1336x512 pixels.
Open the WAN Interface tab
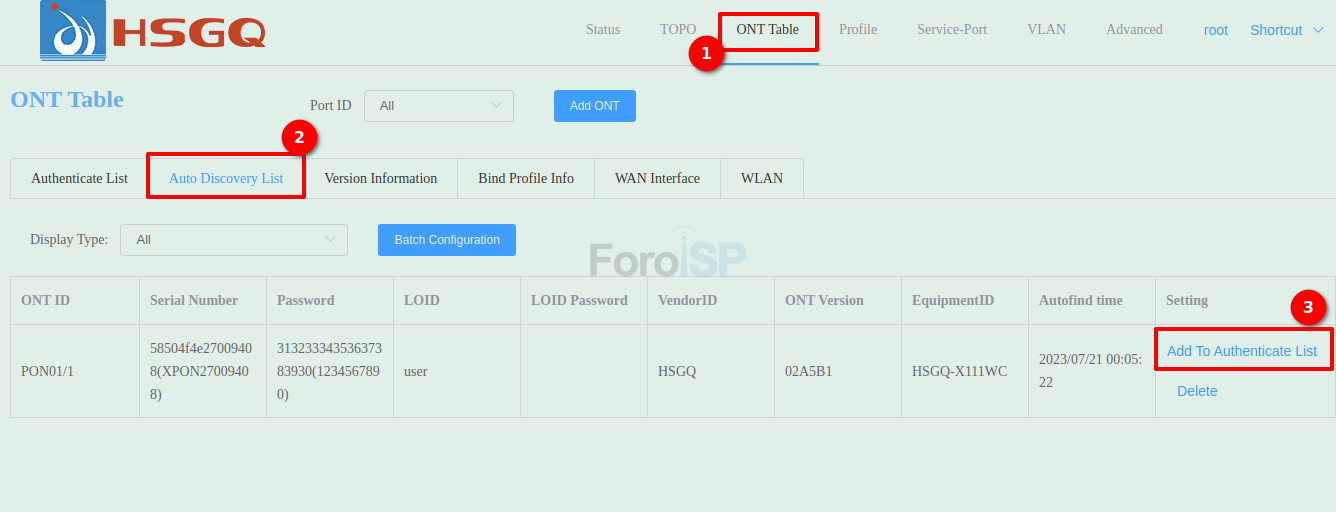656,179
